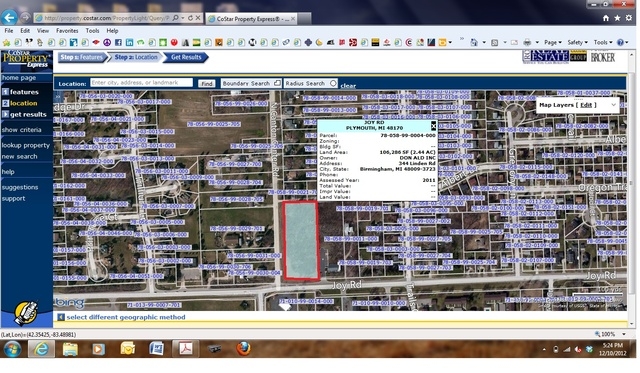
Task: Click the Location search input field
Action: pyautogui.click(x=141, y=82)
